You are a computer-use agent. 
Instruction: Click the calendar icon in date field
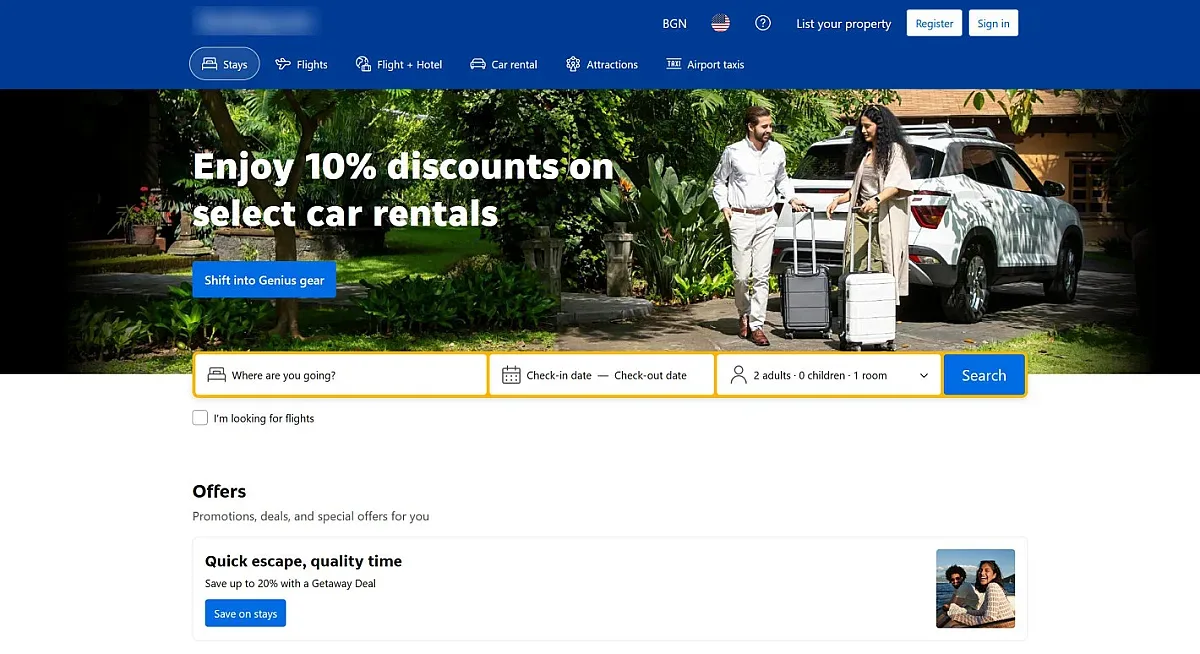point(511,375)
